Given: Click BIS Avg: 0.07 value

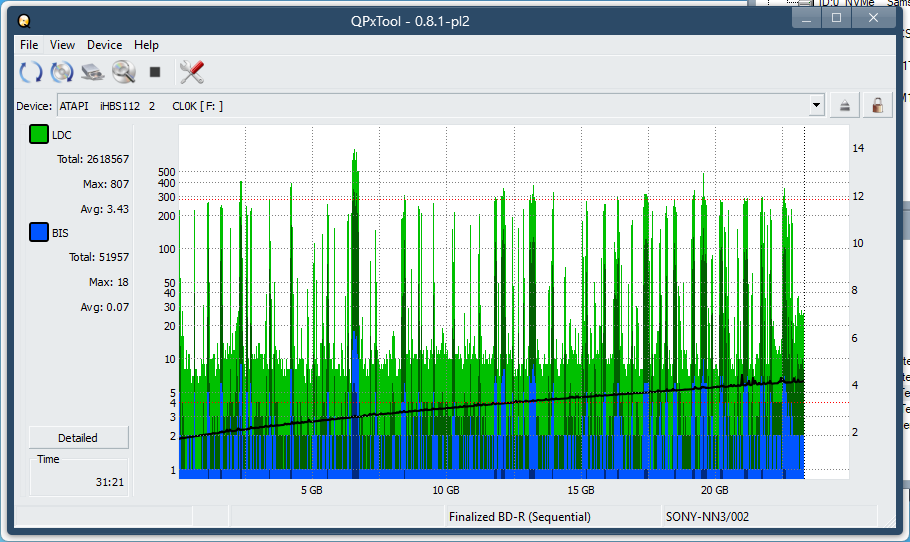Looking at the screenshot, I should click(x=104, y=307).
